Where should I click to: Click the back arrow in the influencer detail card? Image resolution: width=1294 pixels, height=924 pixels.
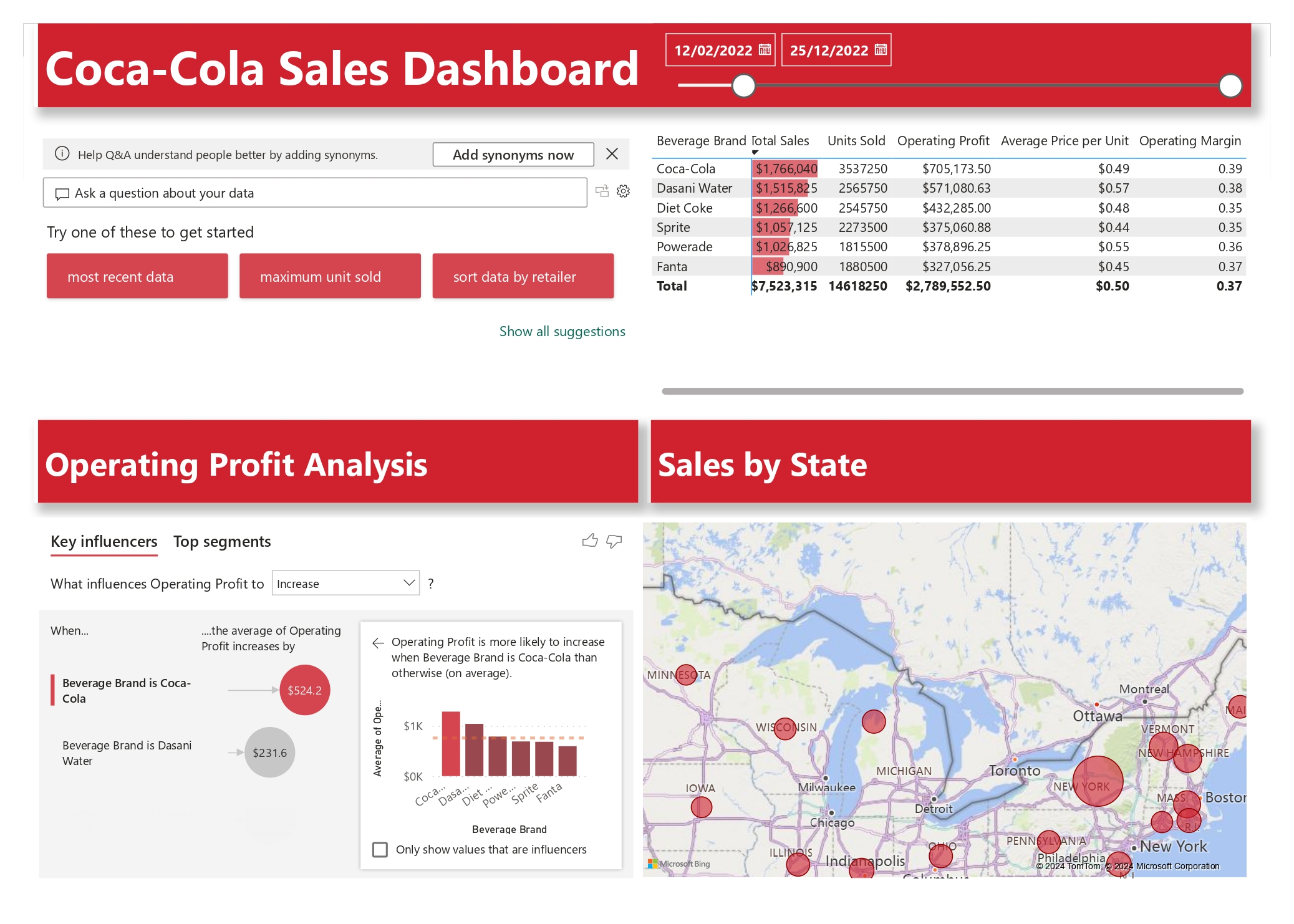(377, 642)
